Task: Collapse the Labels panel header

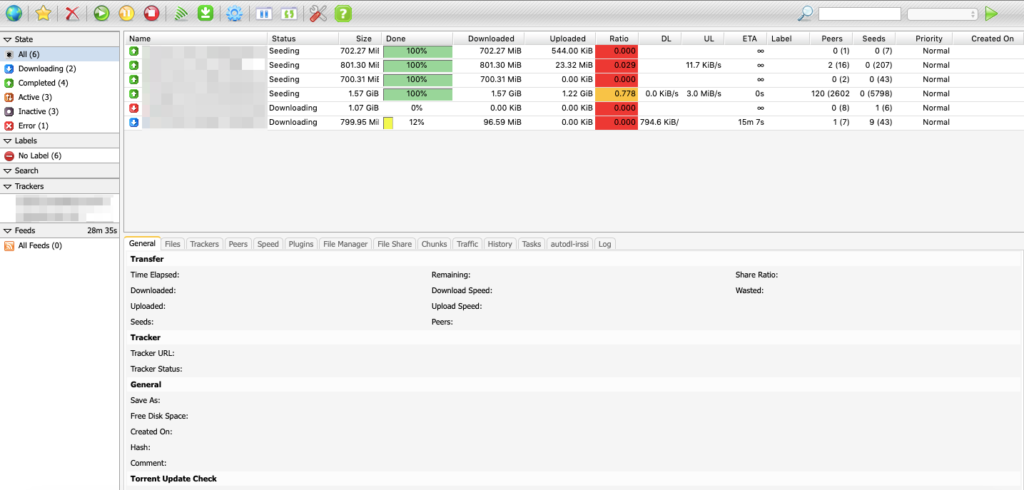Action: (59, 140)
